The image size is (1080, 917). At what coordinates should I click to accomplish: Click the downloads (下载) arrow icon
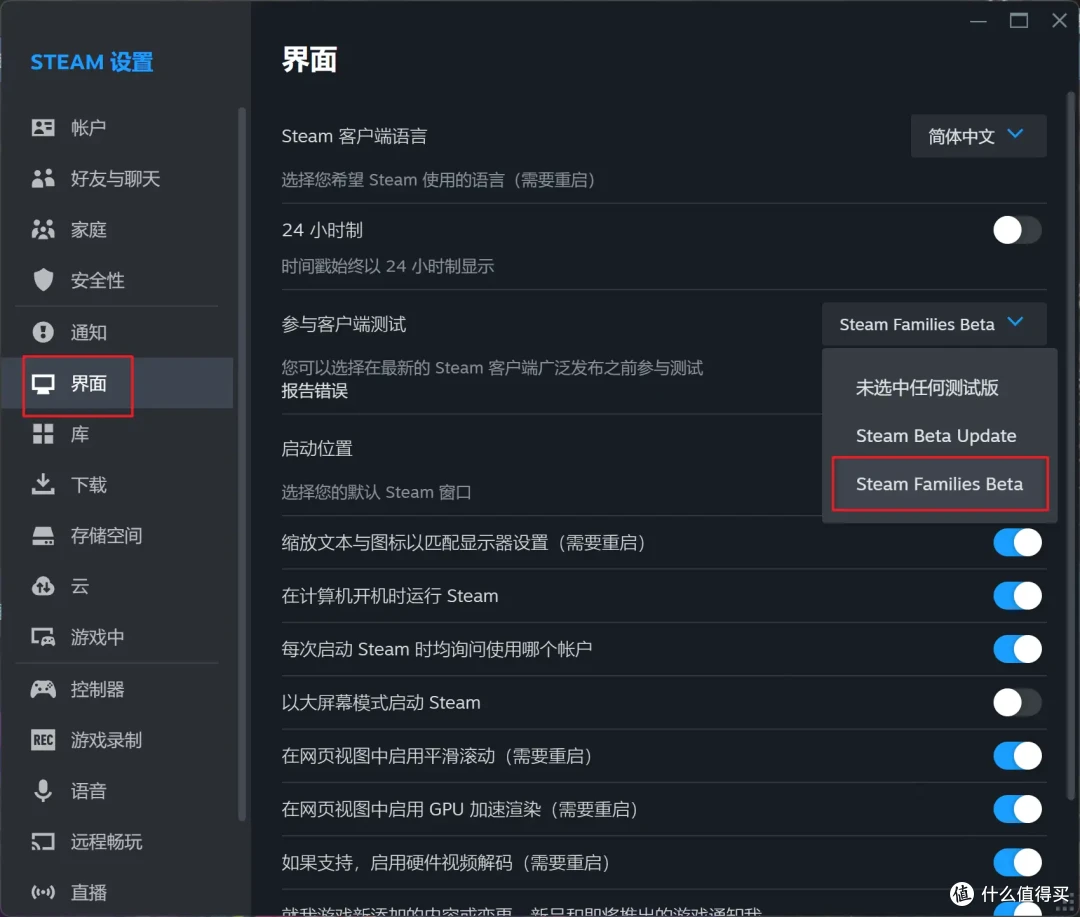click(43, 484)
